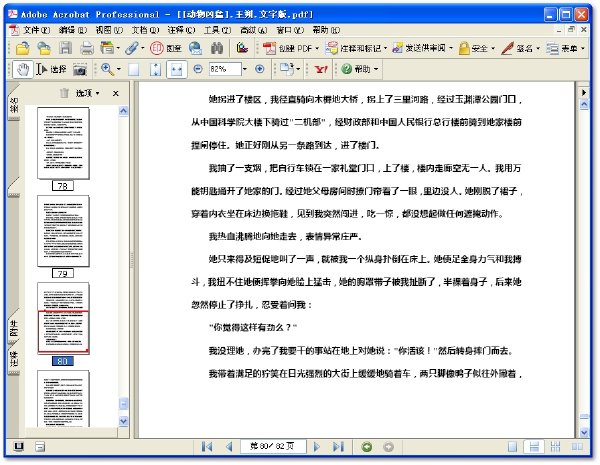
Task: Click thumbnail panel scroll down arrow
Action: coord(123,421)
